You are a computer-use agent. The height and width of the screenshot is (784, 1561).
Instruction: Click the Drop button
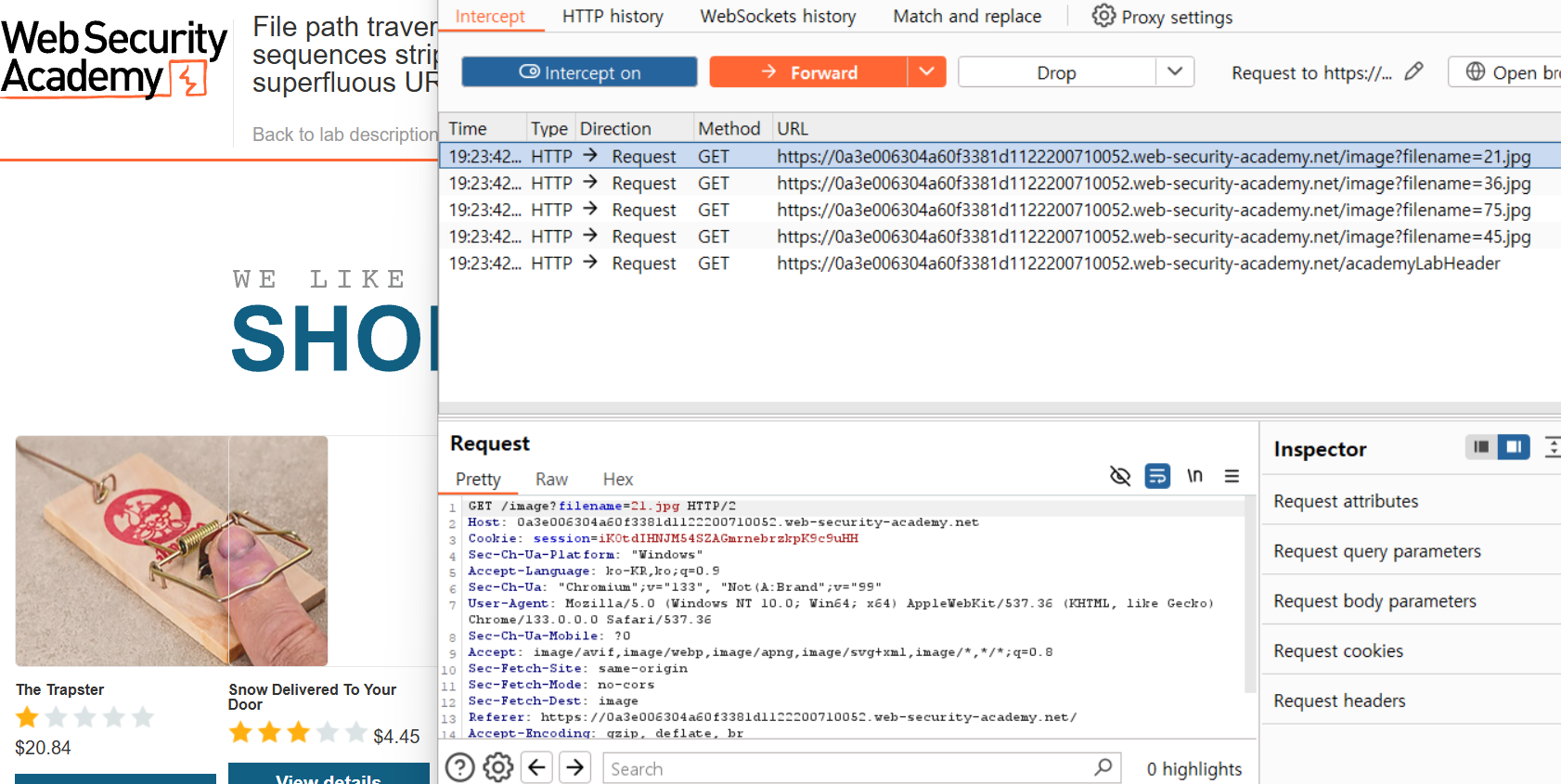1057,72
